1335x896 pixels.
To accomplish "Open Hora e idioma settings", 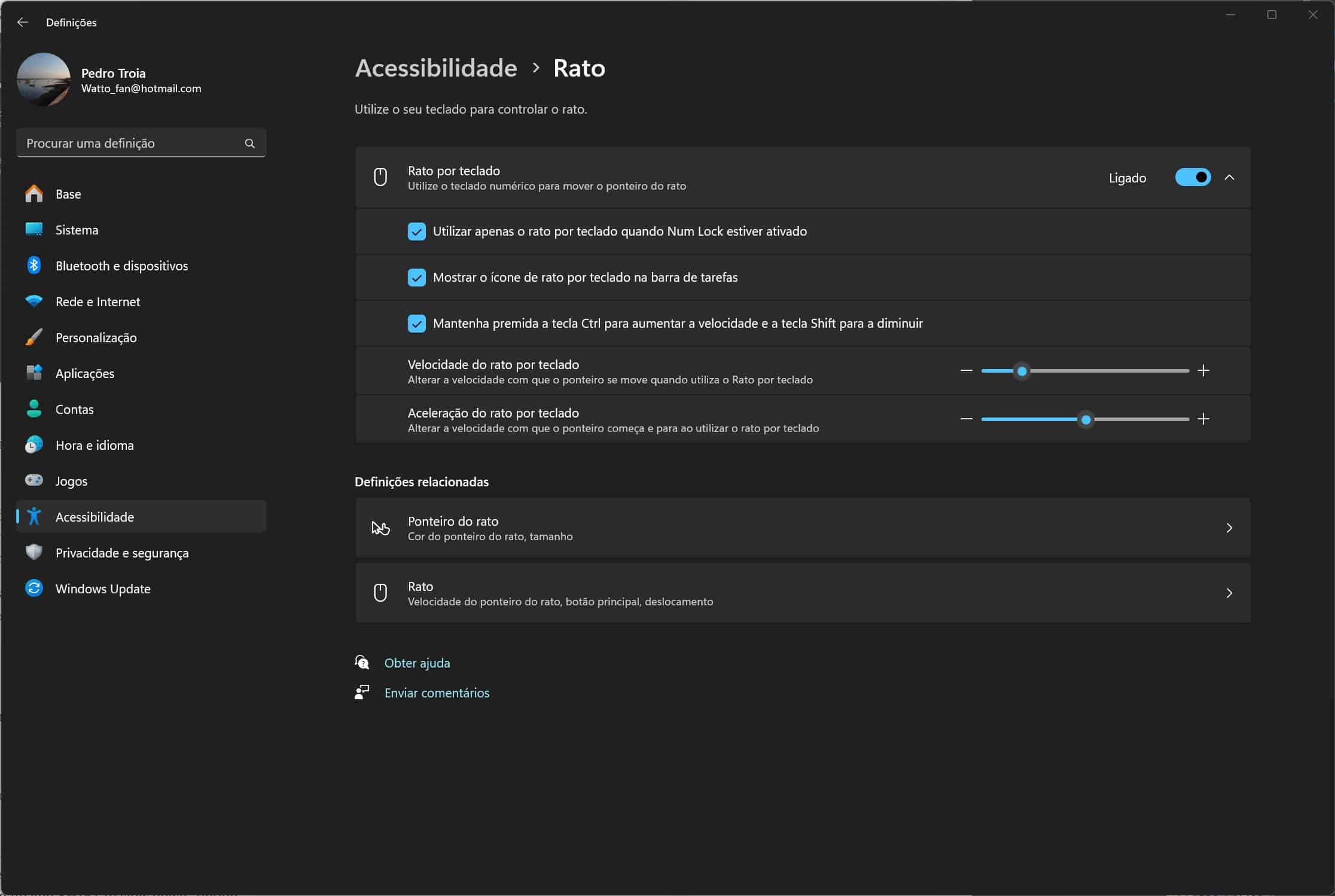I will tap(95, 445).
